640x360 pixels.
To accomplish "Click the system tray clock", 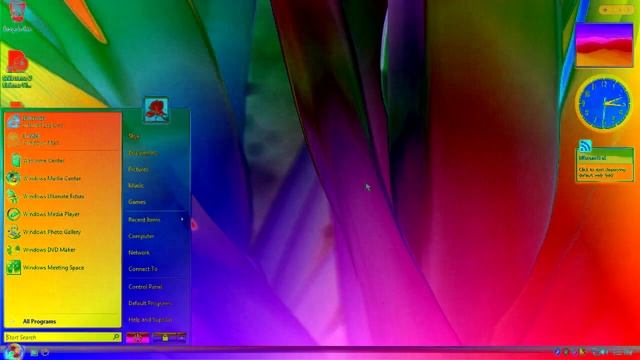I will point(624,352).
